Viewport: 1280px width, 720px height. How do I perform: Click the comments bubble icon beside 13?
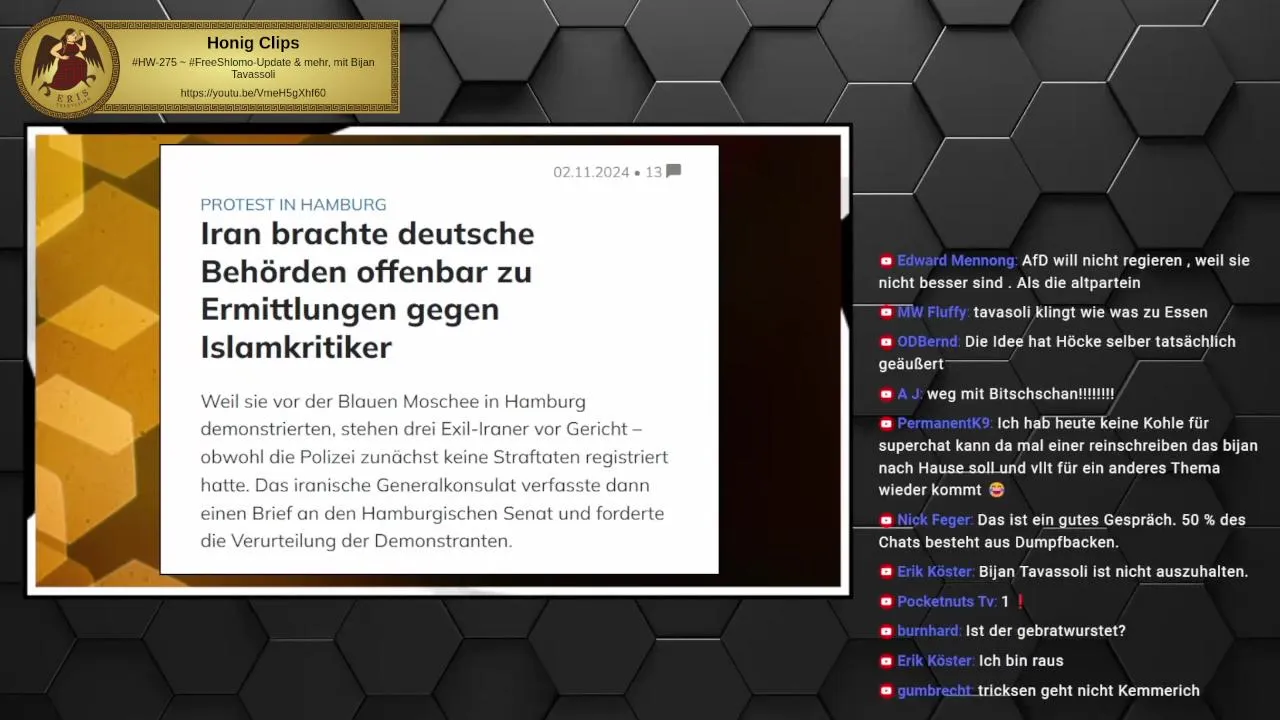pyautogui.click(x=674, y=171)
